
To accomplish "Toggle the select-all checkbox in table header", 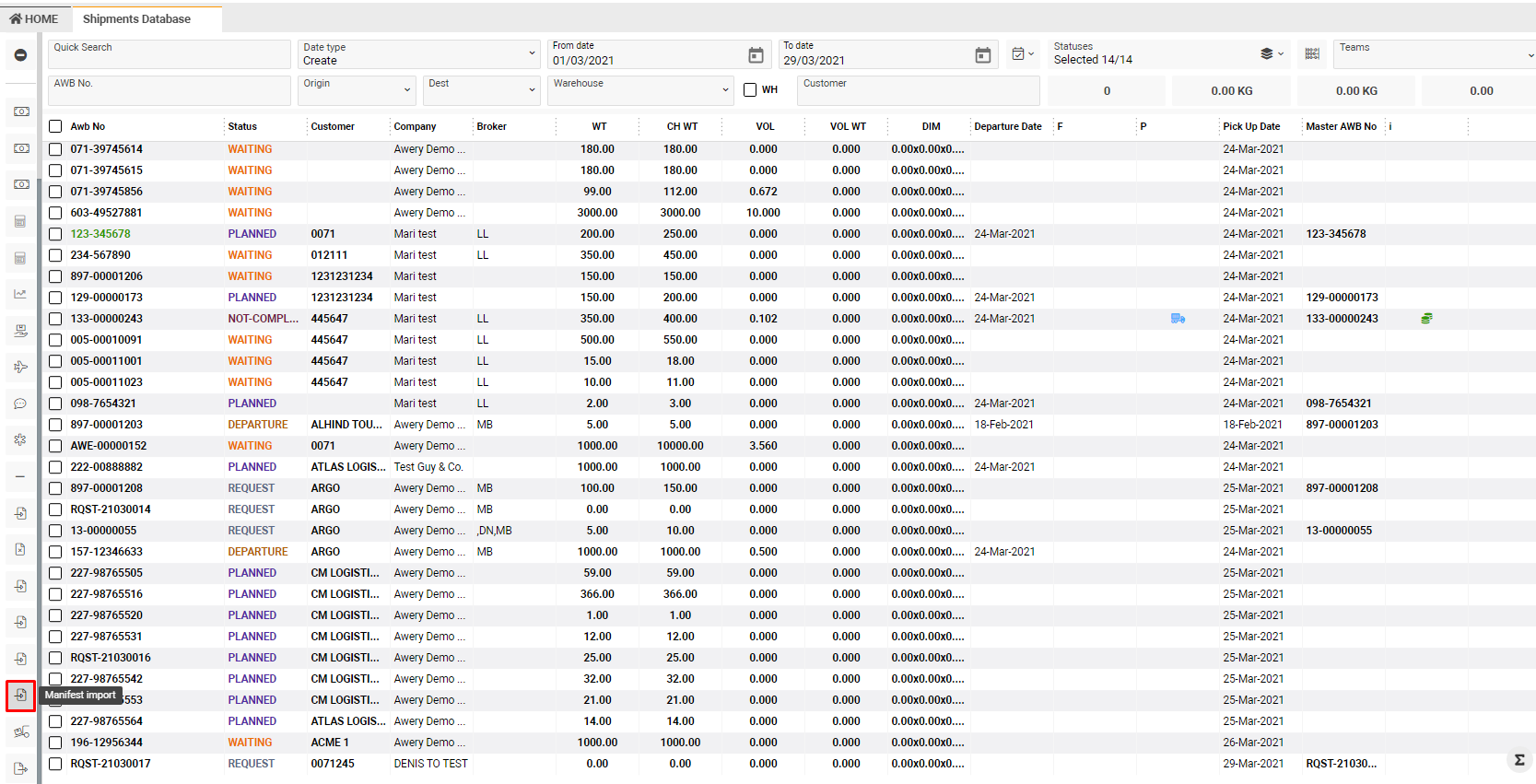I will 55,126.
